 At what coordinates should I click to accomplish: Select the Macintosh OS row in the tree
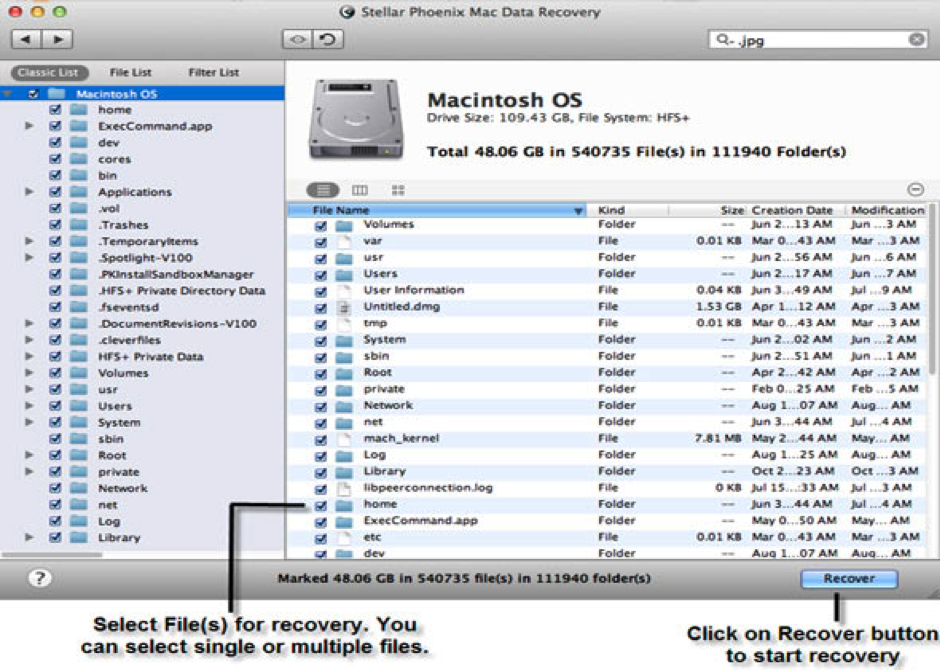pyautogui.click(x=142, y=94)
